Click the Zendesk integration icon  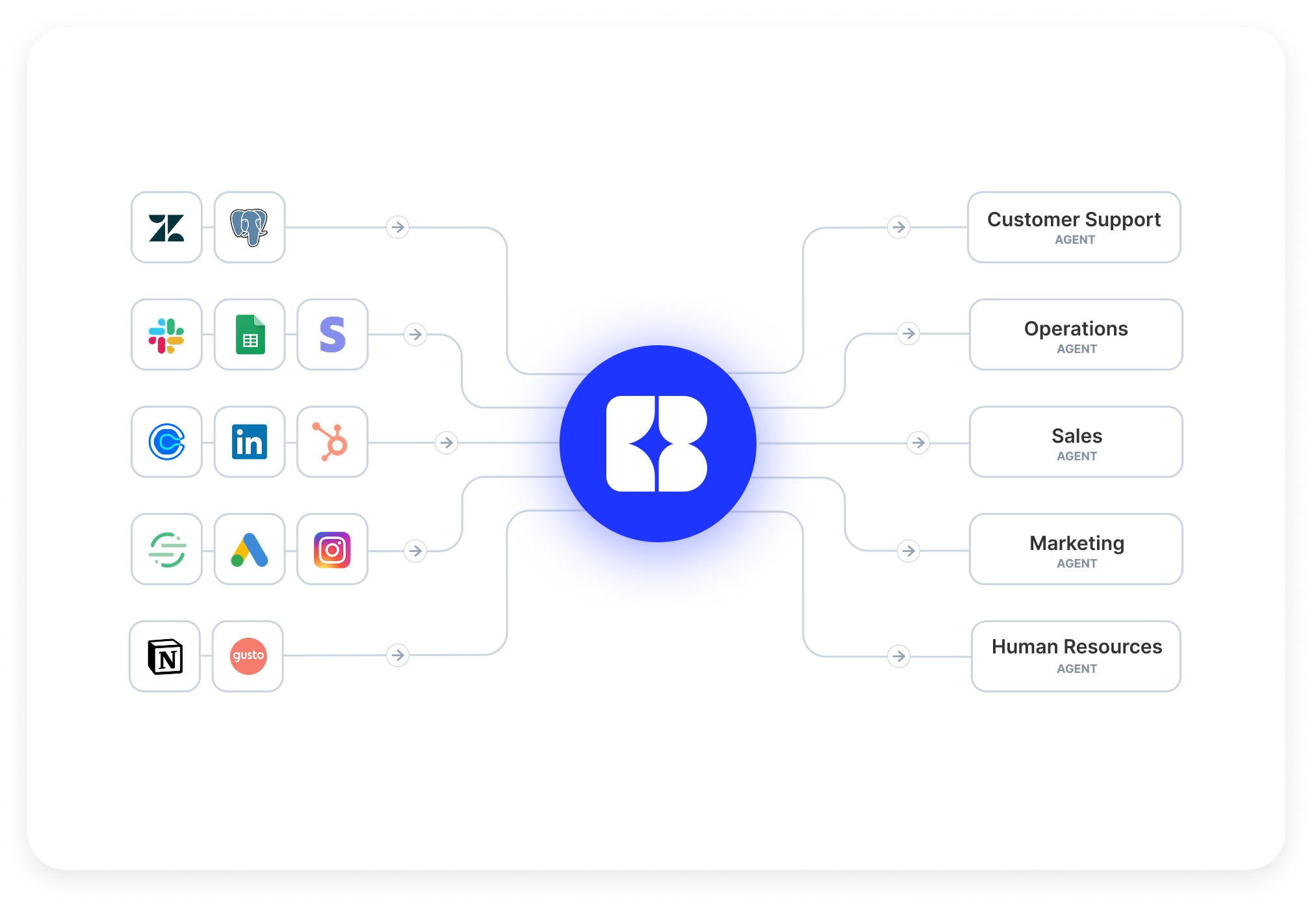click(166, 228)
